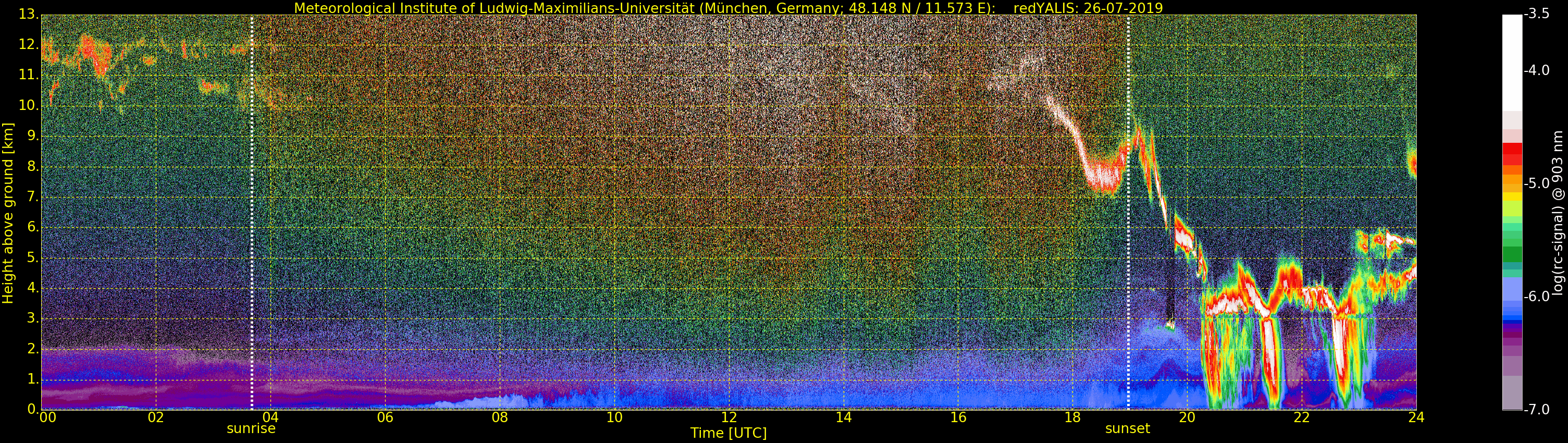
Task: Click the '22' time tick label
Action: (x=1301, y=417)
